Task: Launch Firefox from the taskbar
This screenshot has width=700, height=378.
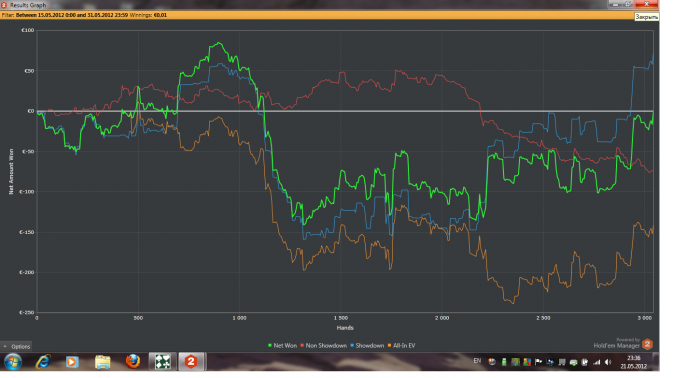Action: tap(133, 361)
